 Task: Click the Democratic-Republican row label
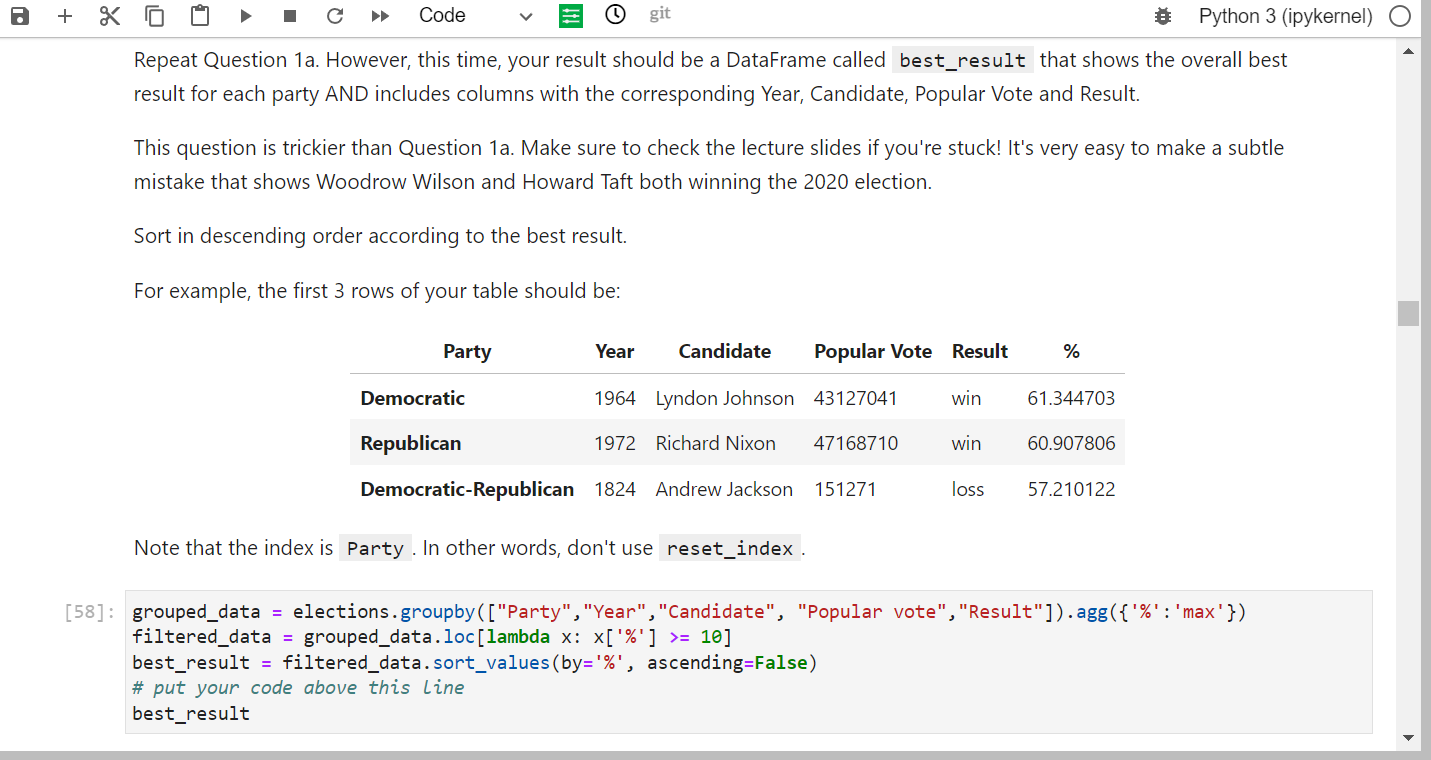[x=467, y=489]
